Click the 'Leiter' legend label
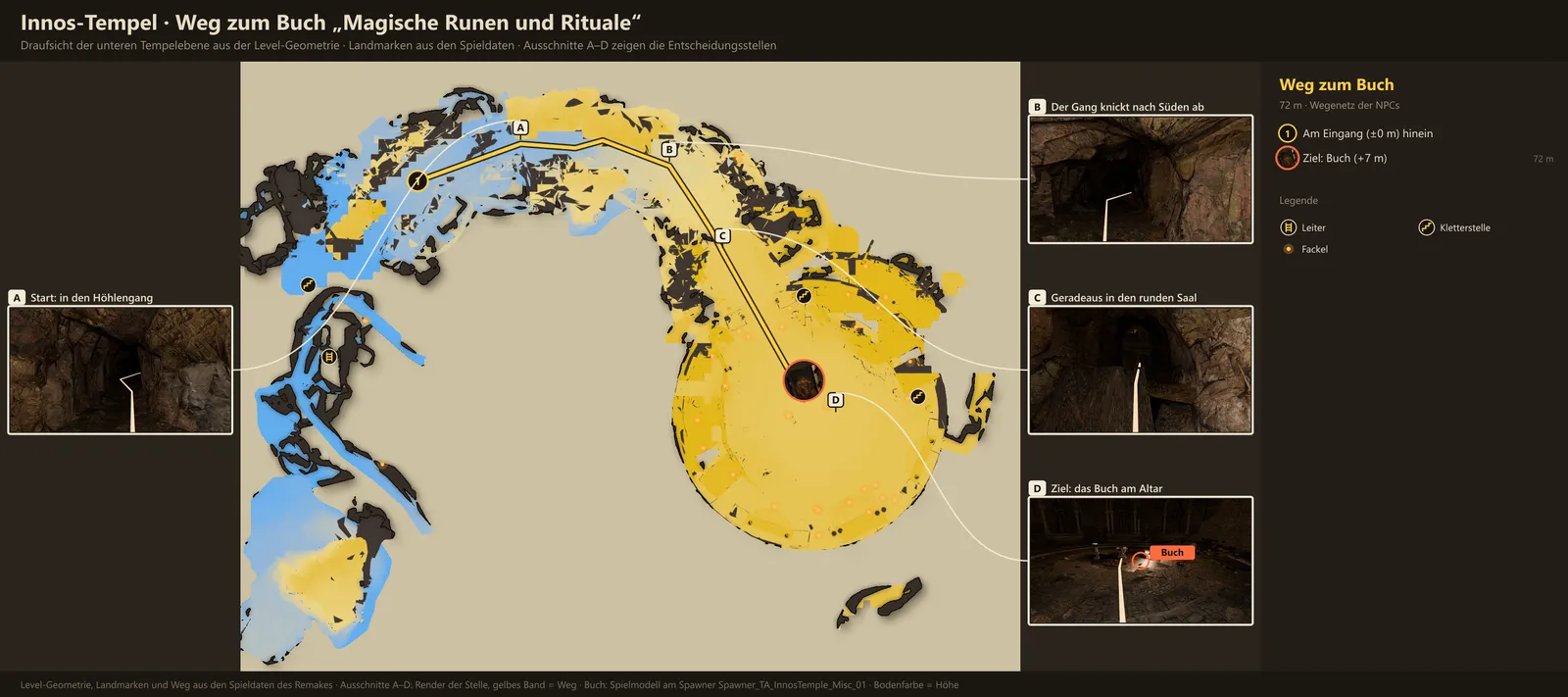The width and height of the screenshot is (1568, 697). pos(1313,227)
